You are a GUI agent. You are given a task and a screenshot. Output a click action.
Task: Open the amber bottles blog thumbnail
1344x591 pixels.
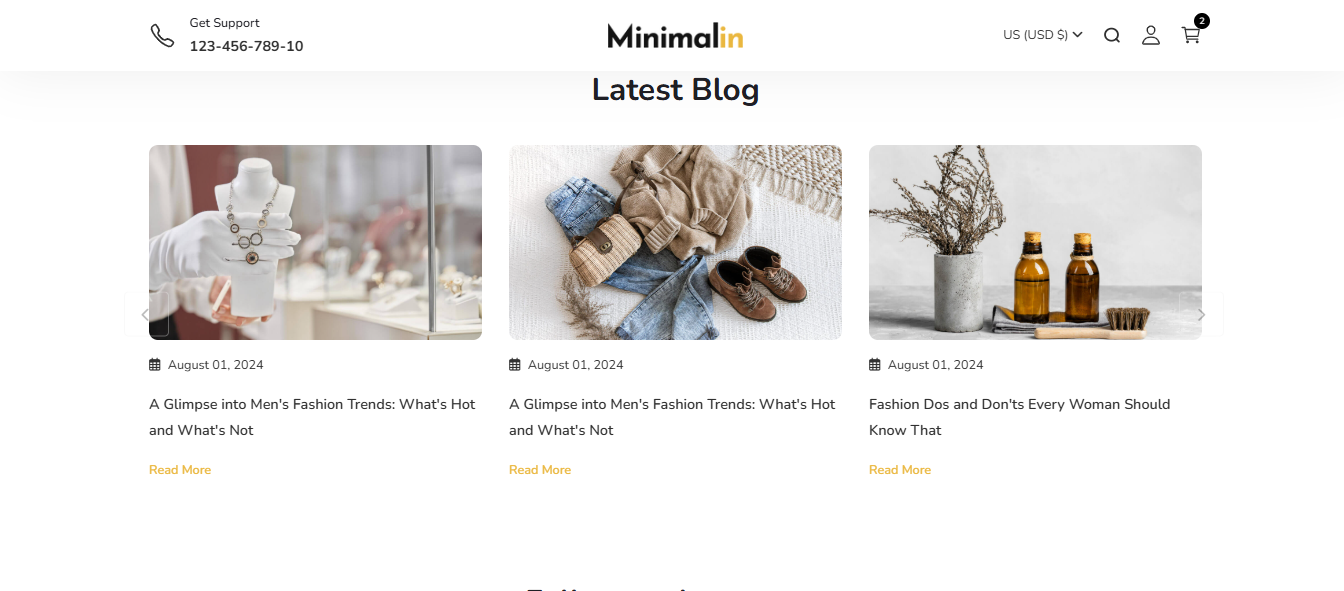pyautogui.click(x=1035, y=242)
